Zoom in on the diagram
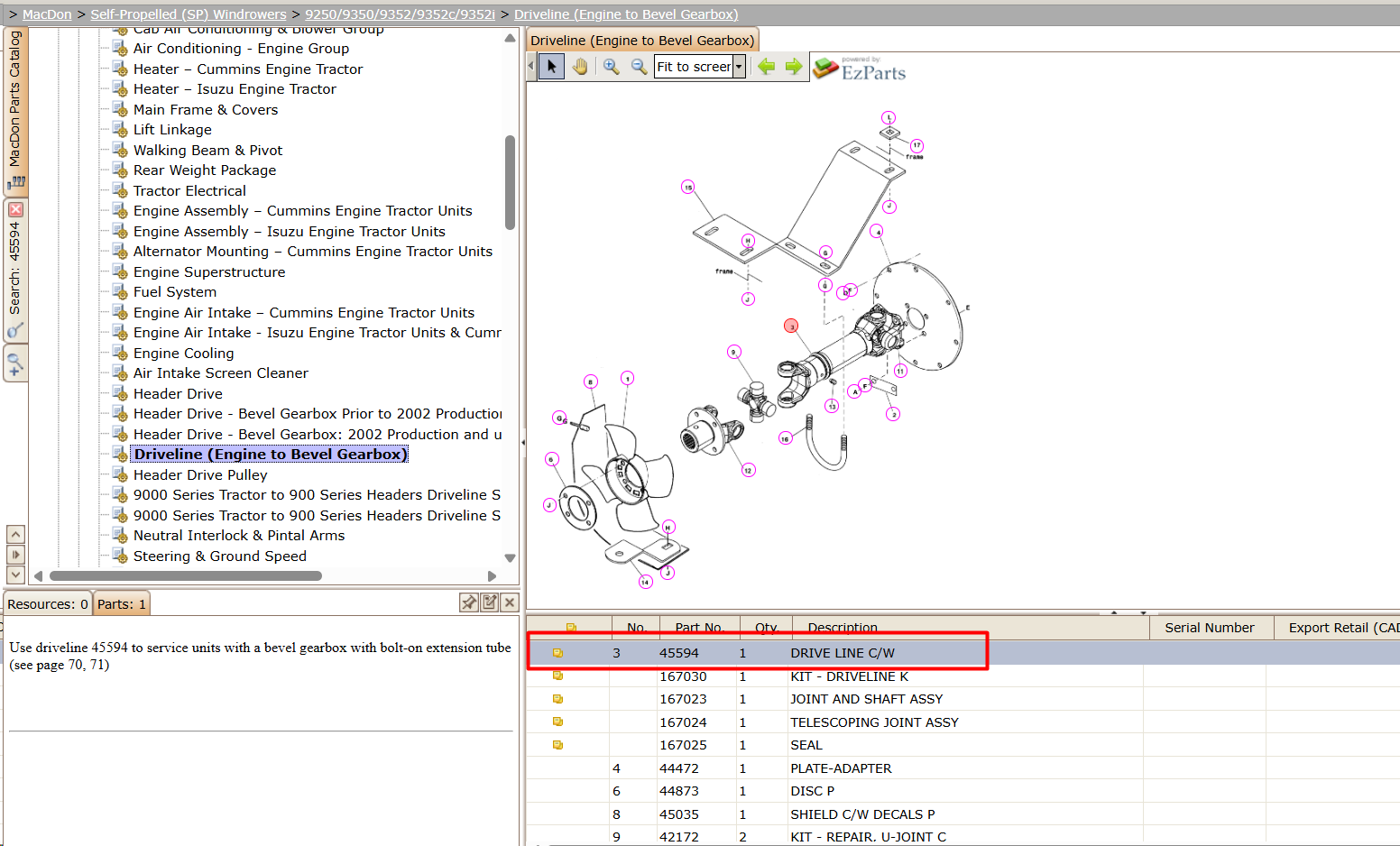 pos(612,67)
